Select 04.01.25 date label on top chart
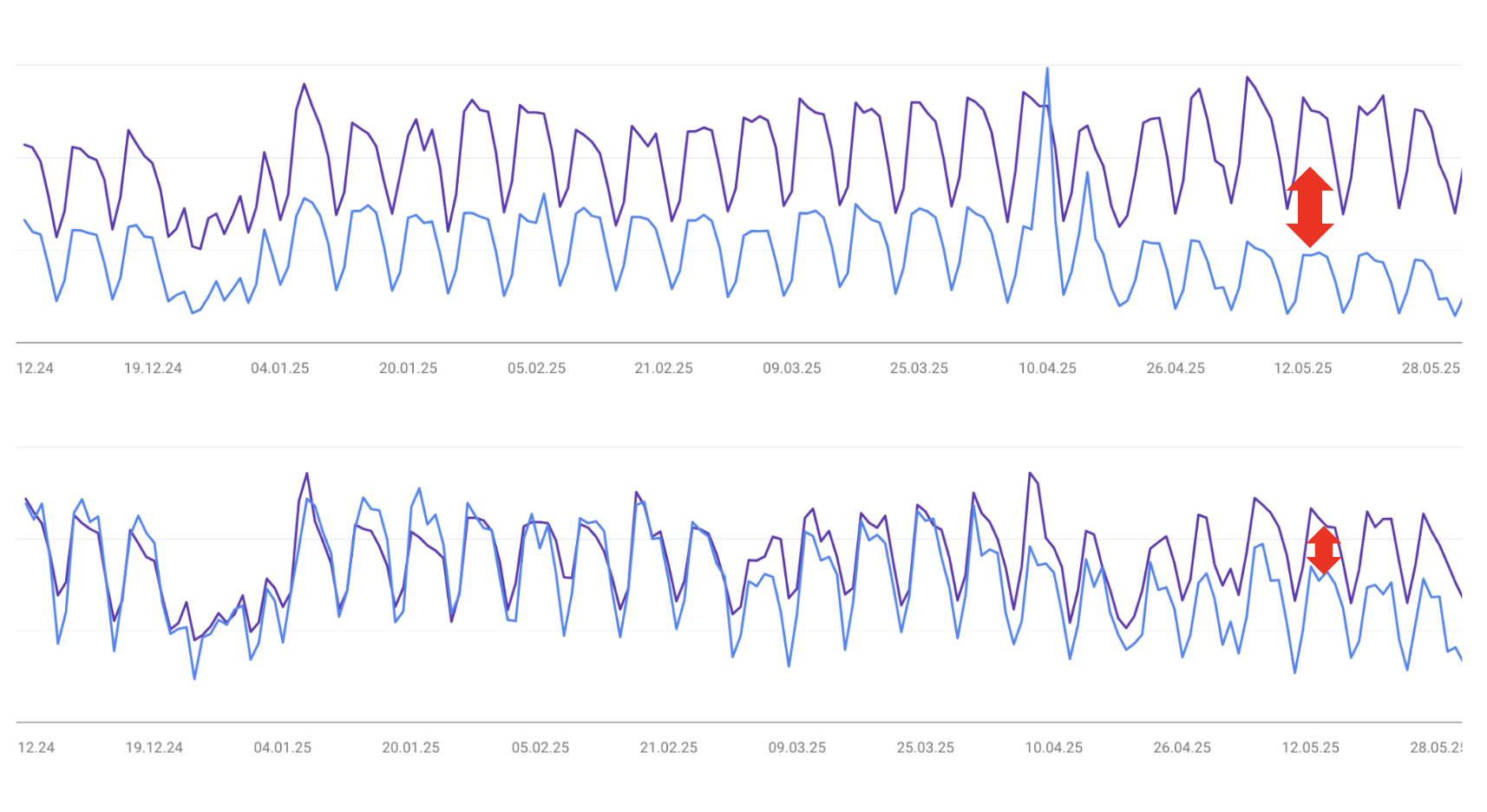This screenshot has height=812, width=1487. click(280, 368)
